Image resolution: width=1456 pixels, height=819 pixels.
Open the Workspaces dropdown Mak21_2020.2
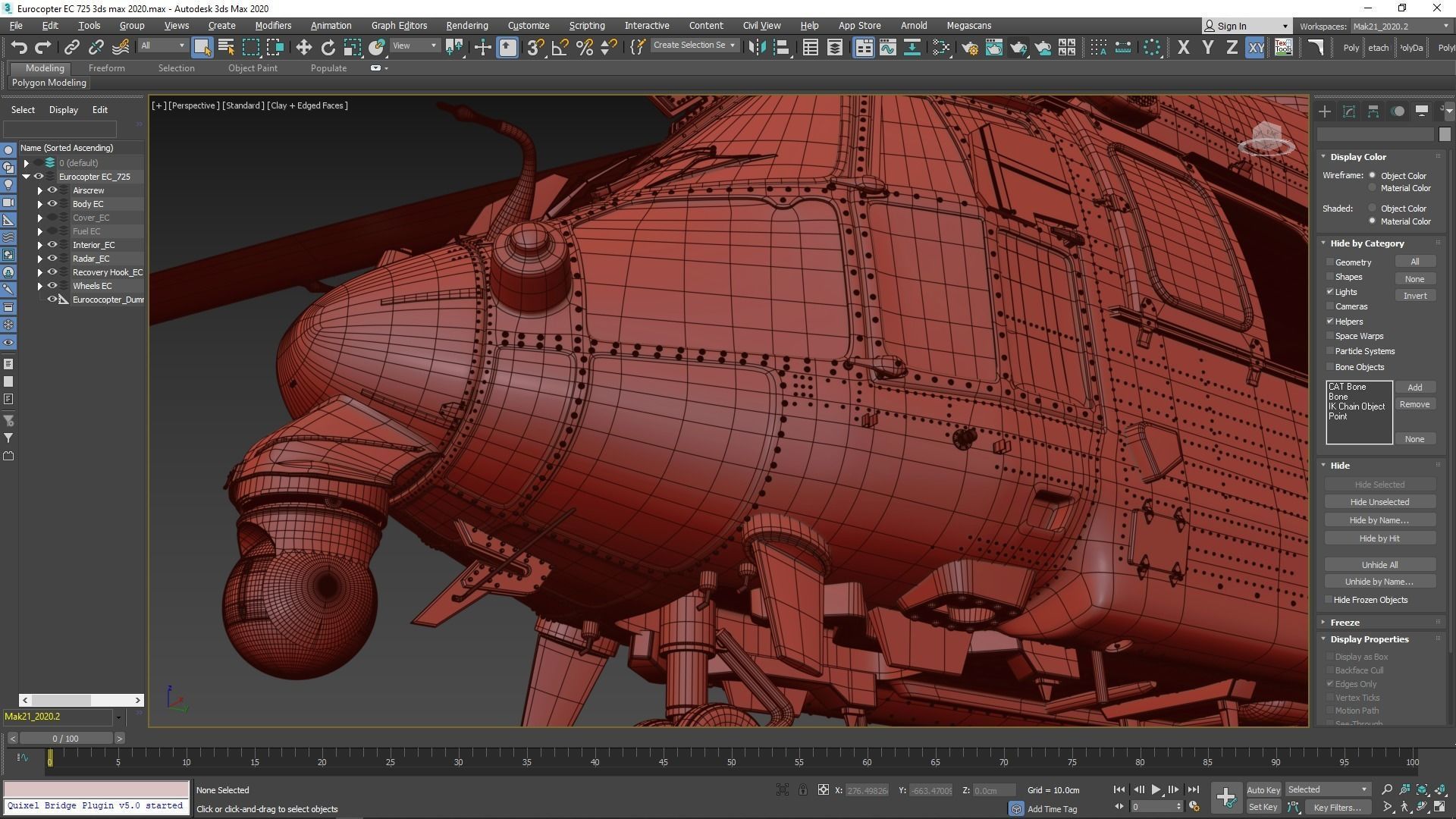click(x=1399, y=26)
